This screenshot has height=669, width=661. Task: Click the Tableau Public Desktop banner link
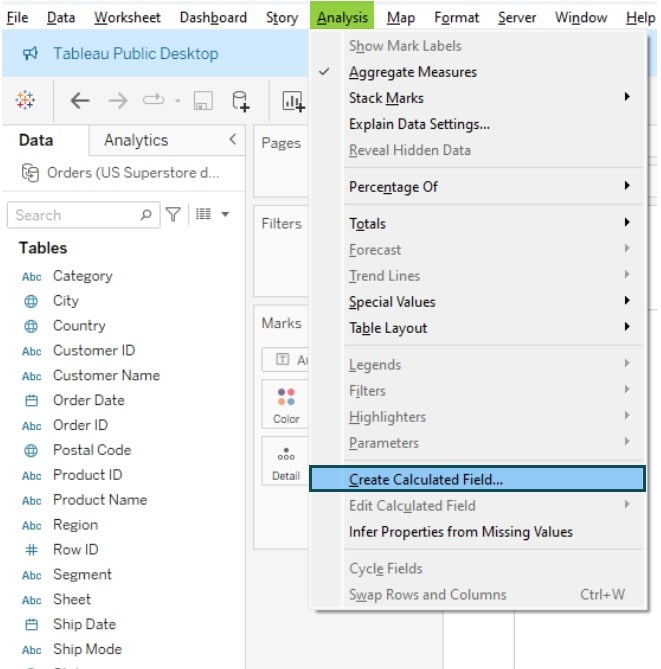pyautogui.click(x=135, y=54)
